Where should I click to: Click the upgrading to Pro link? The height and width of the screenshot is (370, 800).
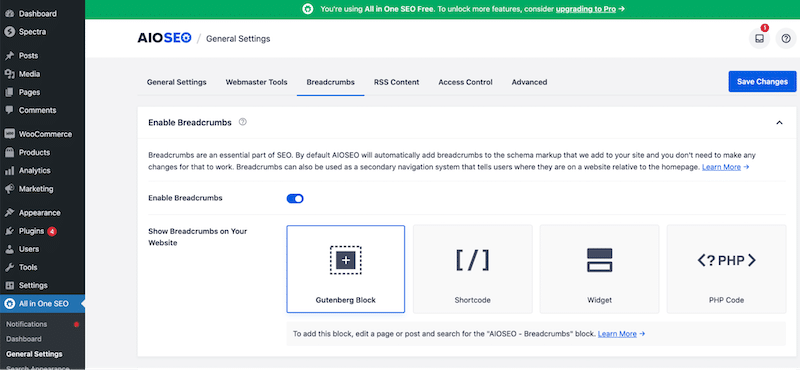(x=586, y=9)
